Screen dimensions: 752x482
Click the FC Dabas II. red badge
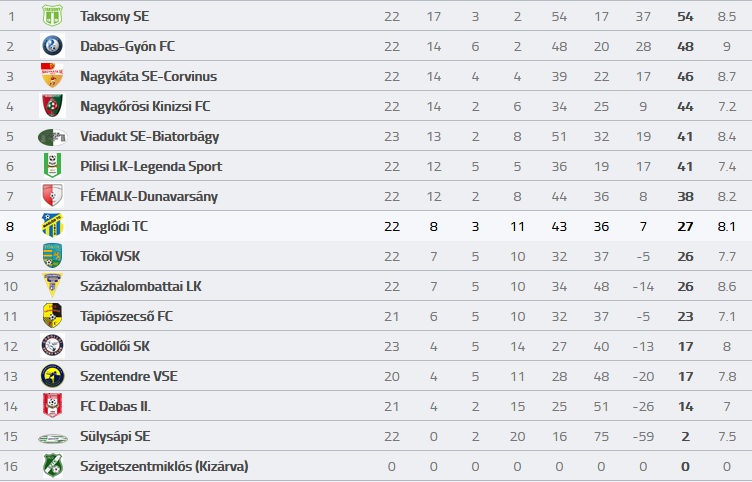52,406
